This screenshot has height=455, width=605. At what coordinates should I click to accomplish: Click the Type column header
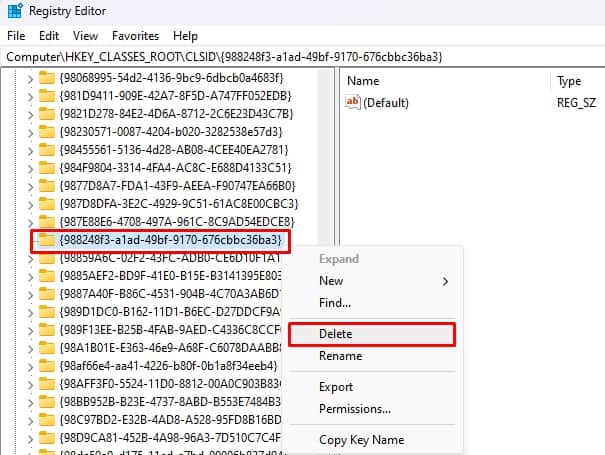[x=569, y=81]
